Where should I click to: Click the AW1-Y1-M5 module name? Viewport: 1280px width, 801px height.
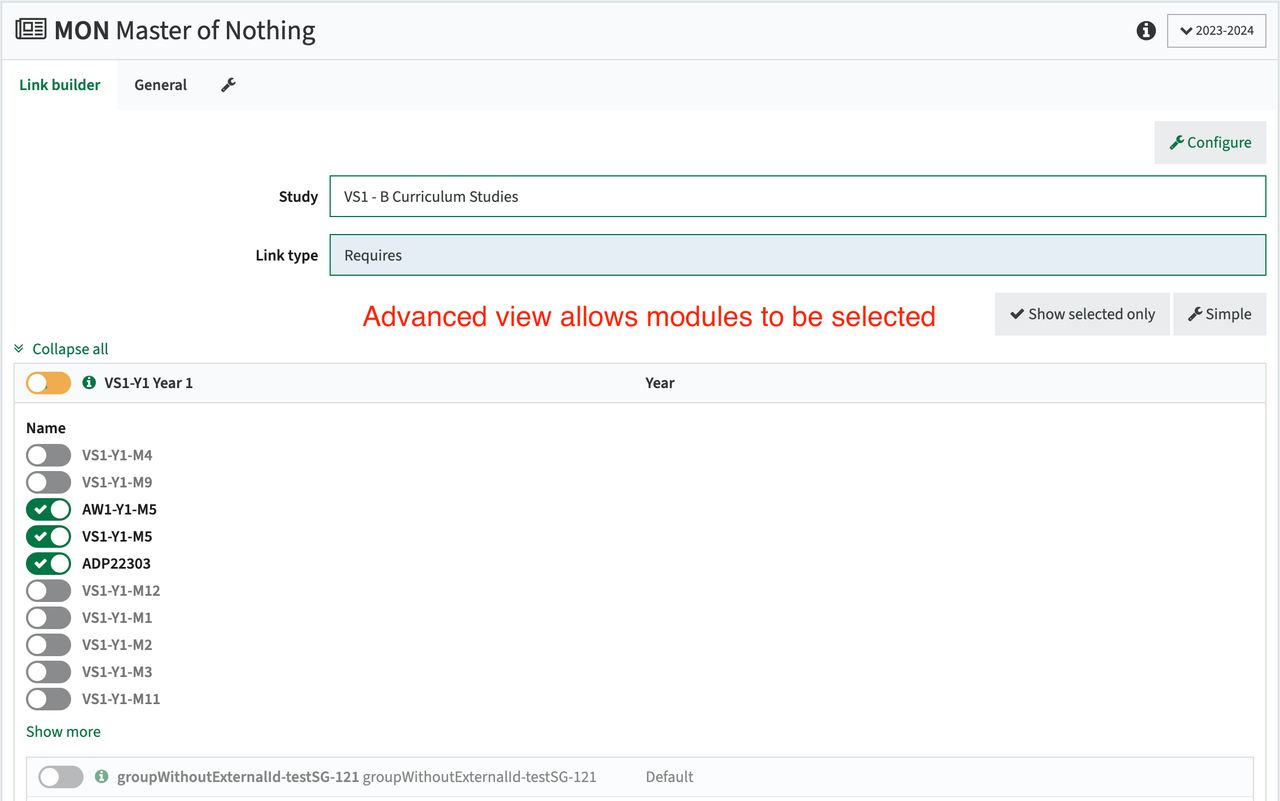119,509
